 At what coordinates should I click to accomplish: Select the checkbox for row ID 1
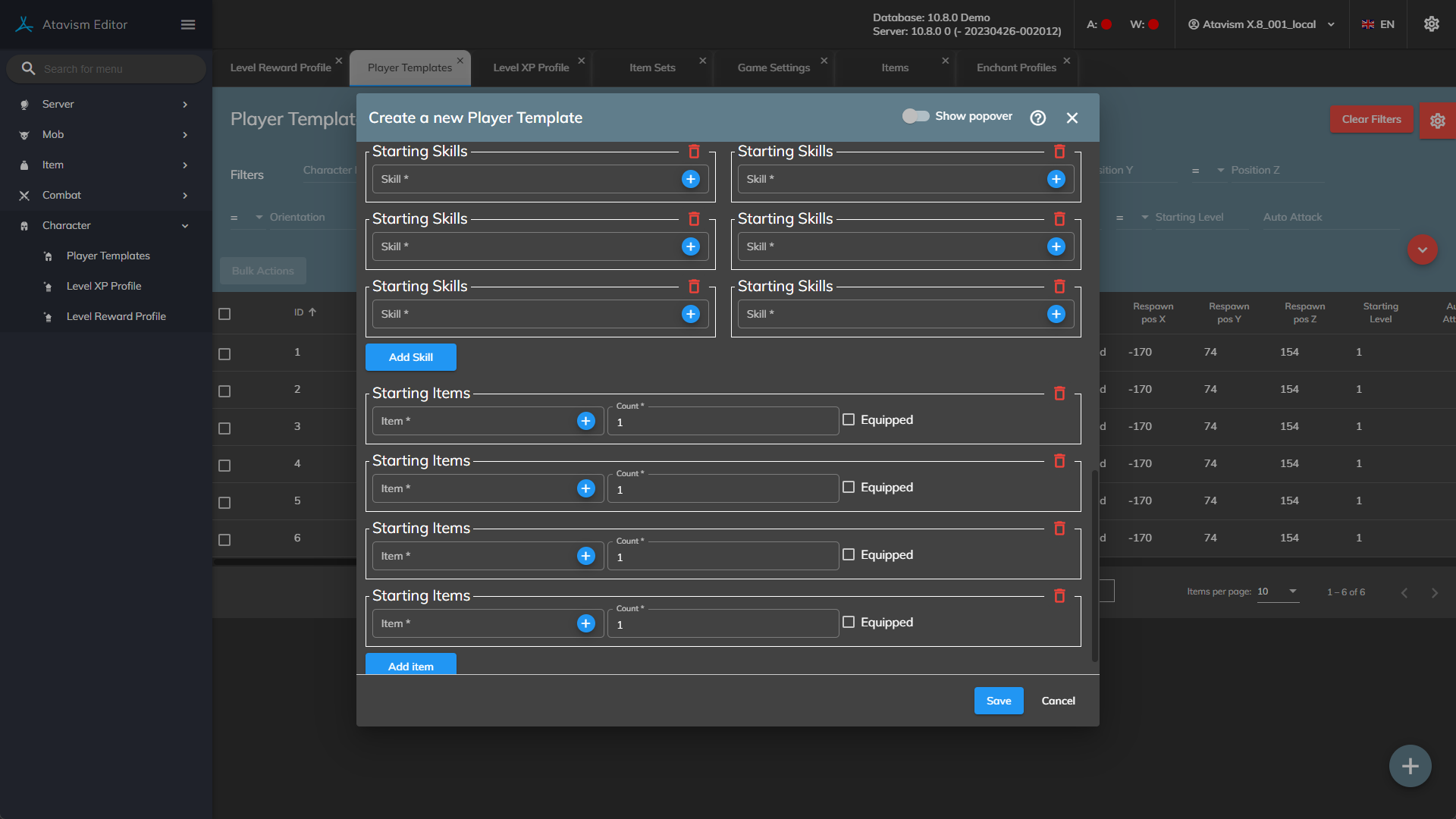(224, 353)
